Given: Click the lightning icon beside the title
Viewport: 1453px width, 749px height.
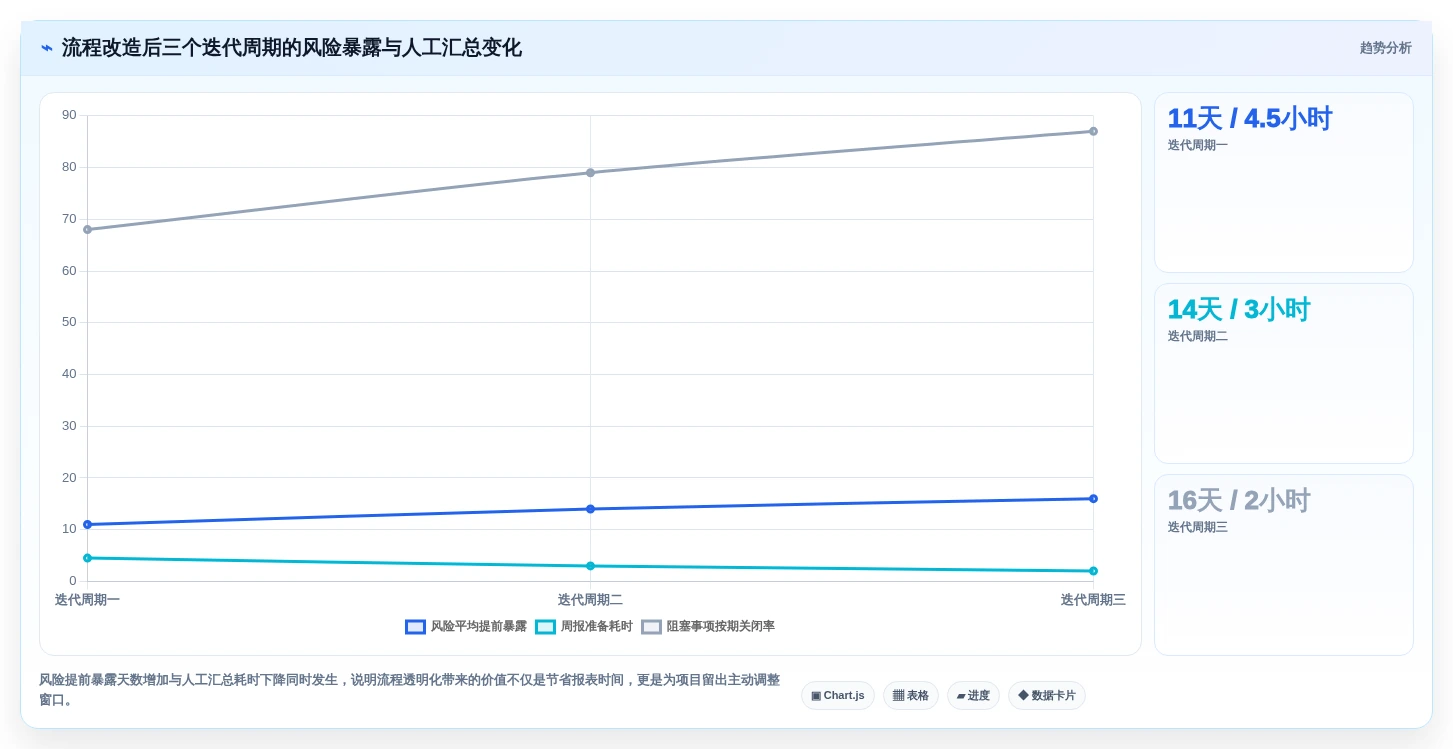Looking at the screenshot, I should point(47,48).
